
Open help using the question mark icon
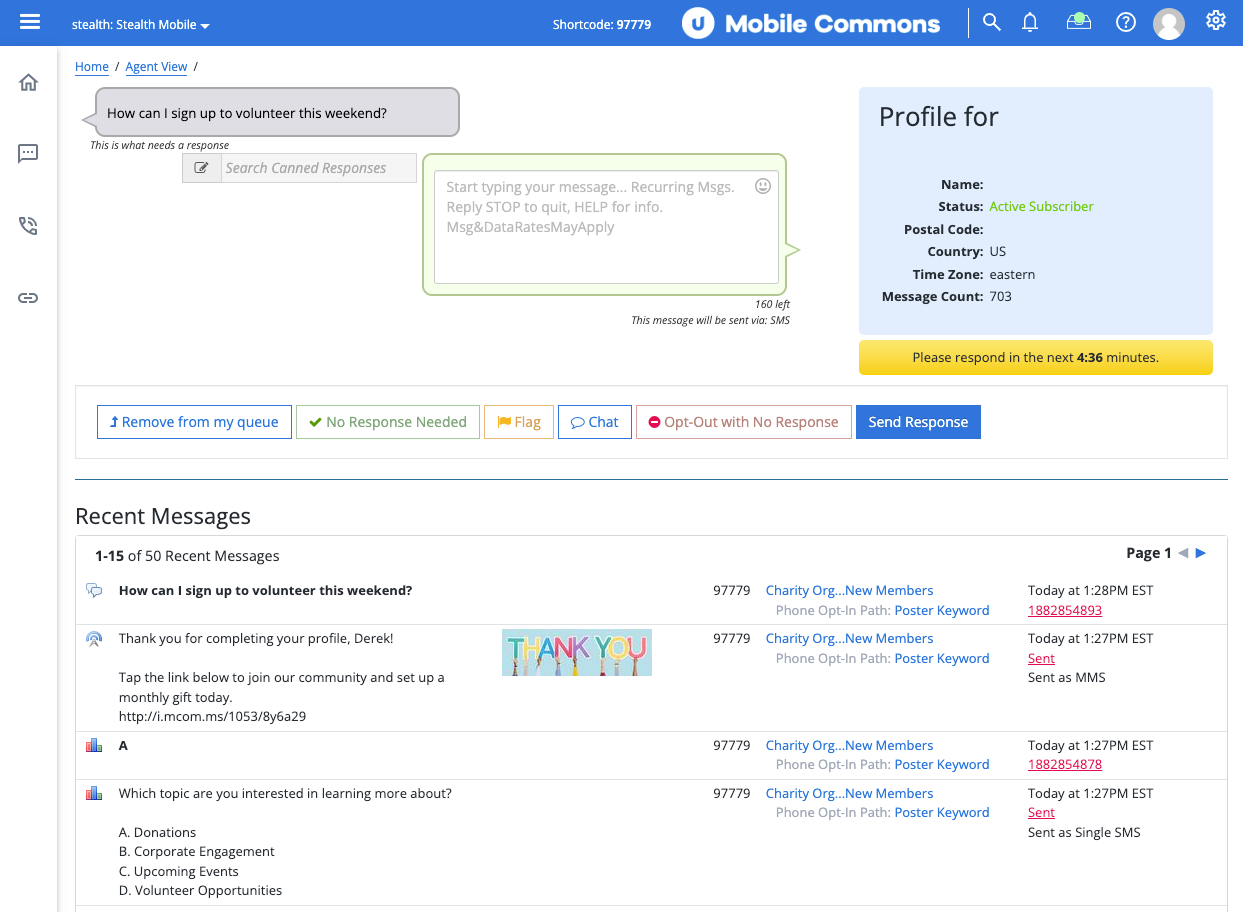click(x=1125, y=21)
